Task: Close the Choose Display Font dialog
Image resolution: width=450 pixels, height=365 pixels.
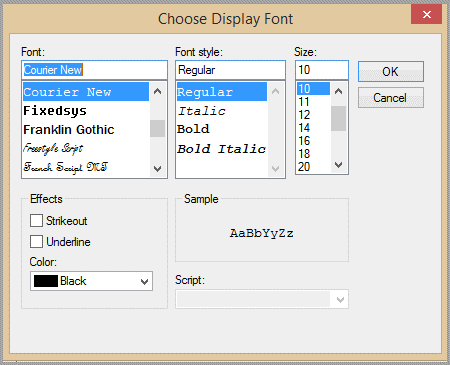Action: click(426, 14)
